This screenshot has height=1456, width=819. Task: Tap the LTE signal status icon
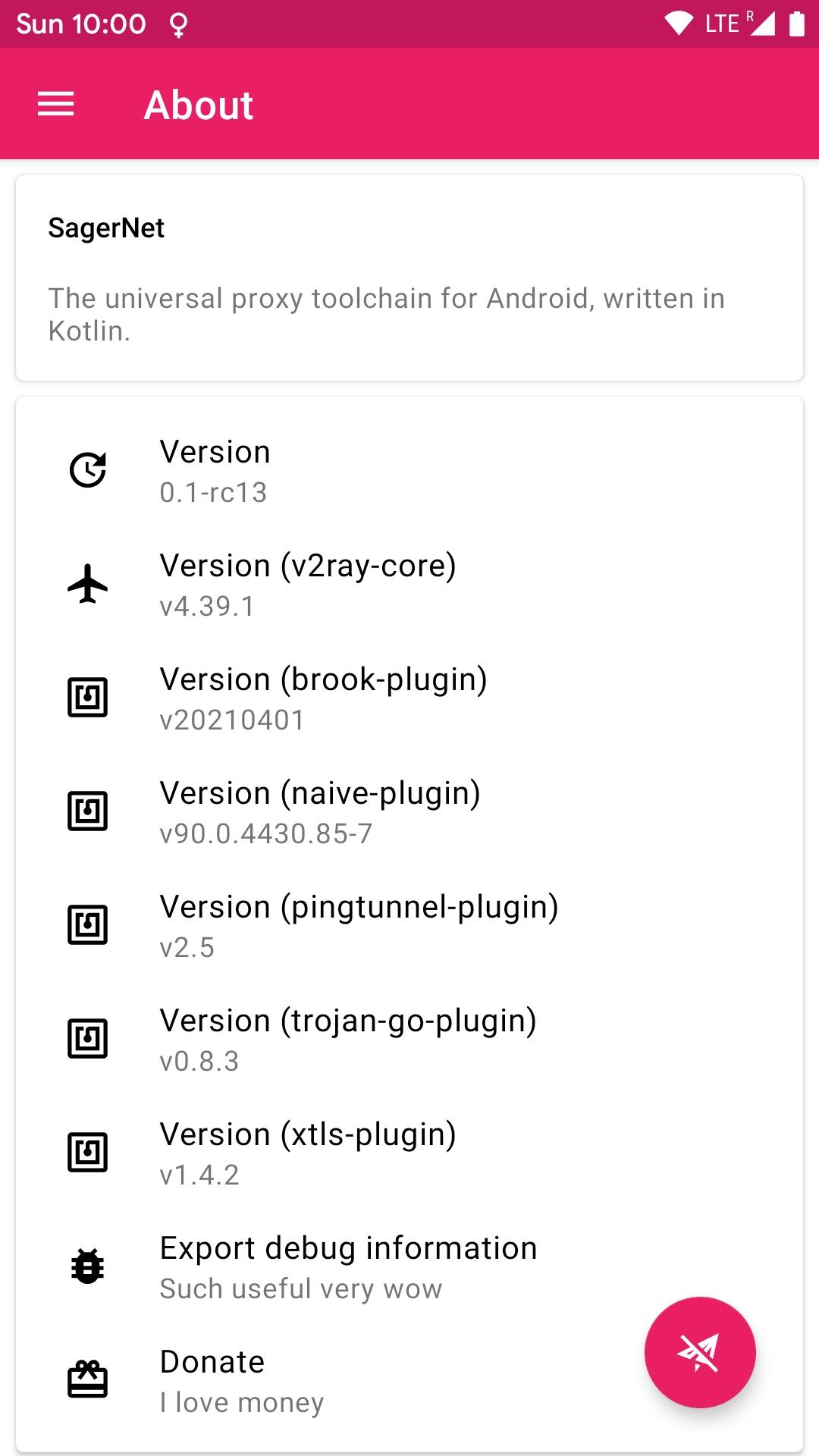tap(739, 24)
